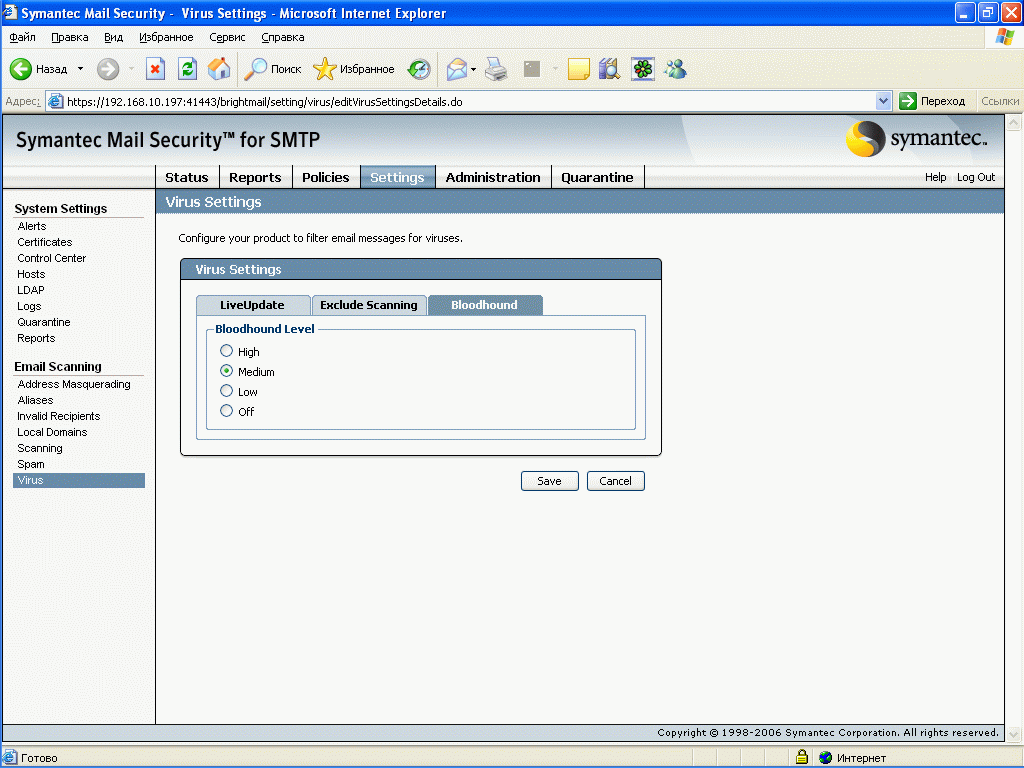Click the Forward arrow icon in toolbar
The width and height of the screenshot is (1024, 768).
(x=108, y=69)
